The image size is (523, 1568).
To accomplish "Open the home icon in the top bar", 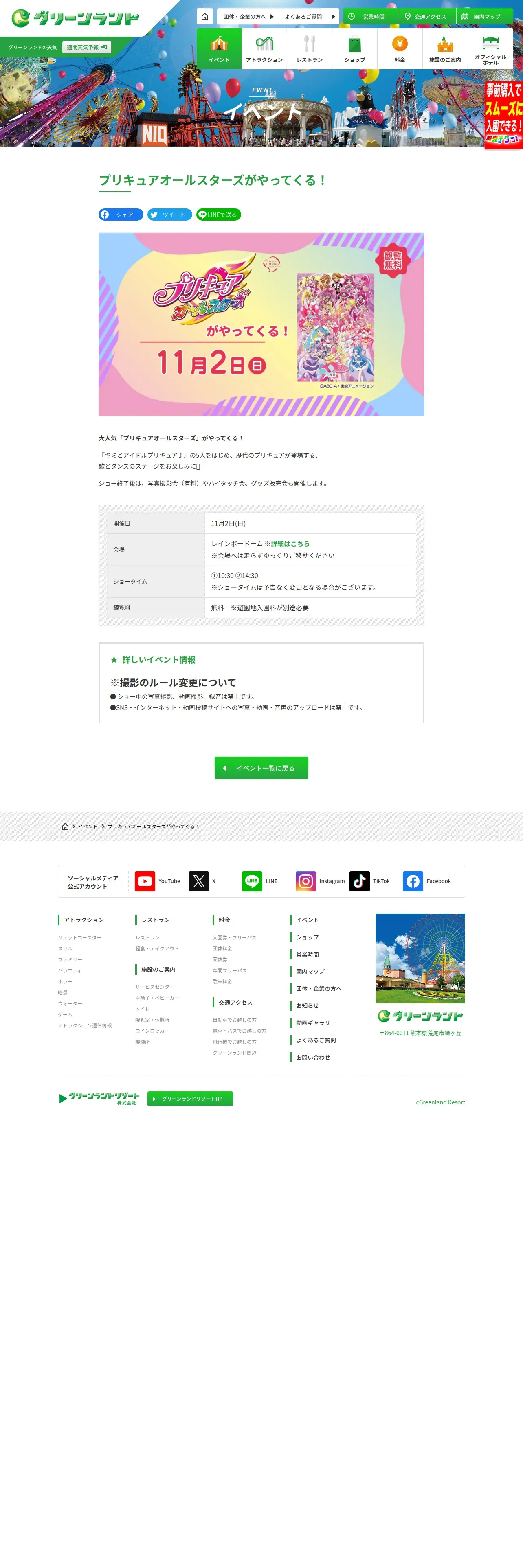I will 205,16.
